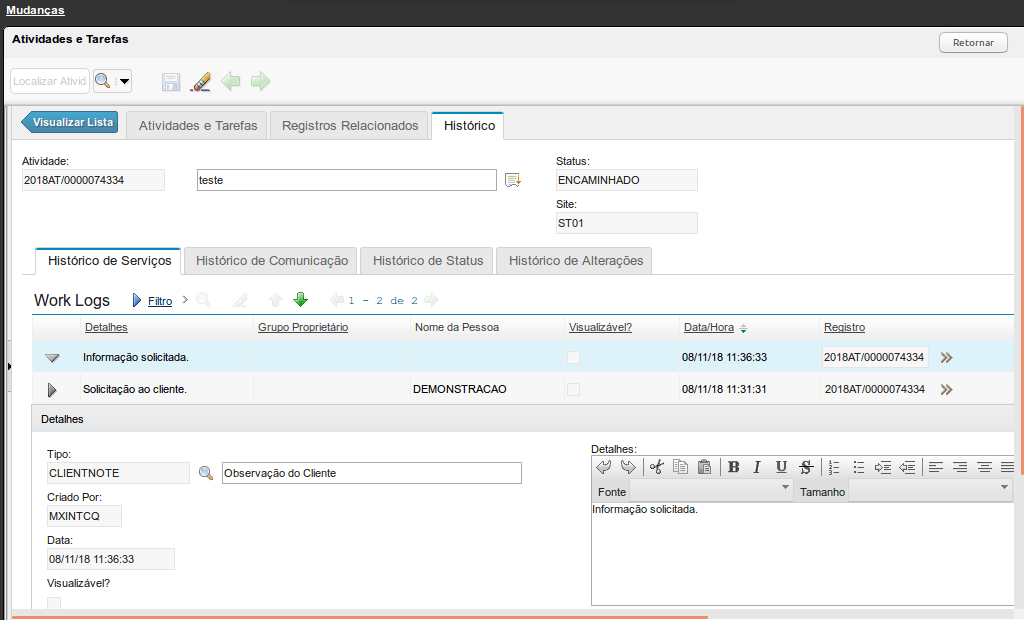Image resolution: width=1024 pixels, height=620 pixels.
Task: Expand the Solicitação ao cliente row details
Action: (x=52, y=390)
